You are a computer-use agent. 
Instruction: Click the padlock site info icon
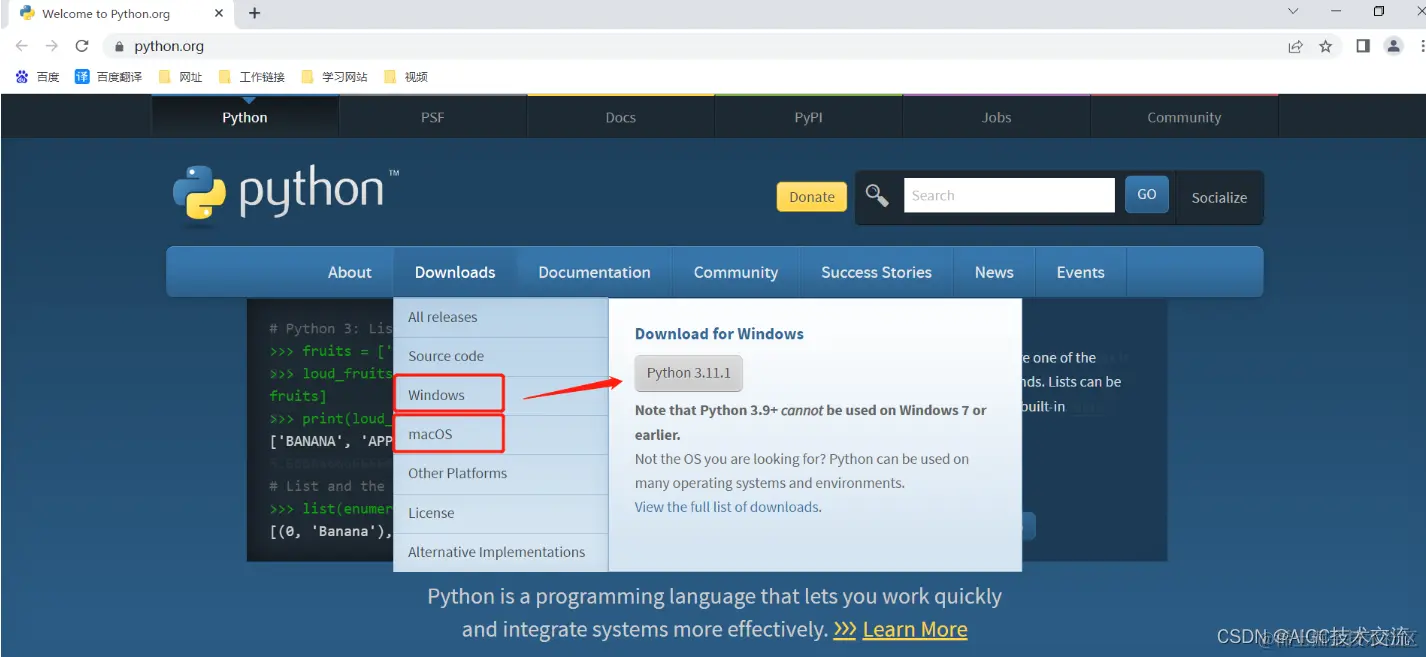(x=119, y=46)
